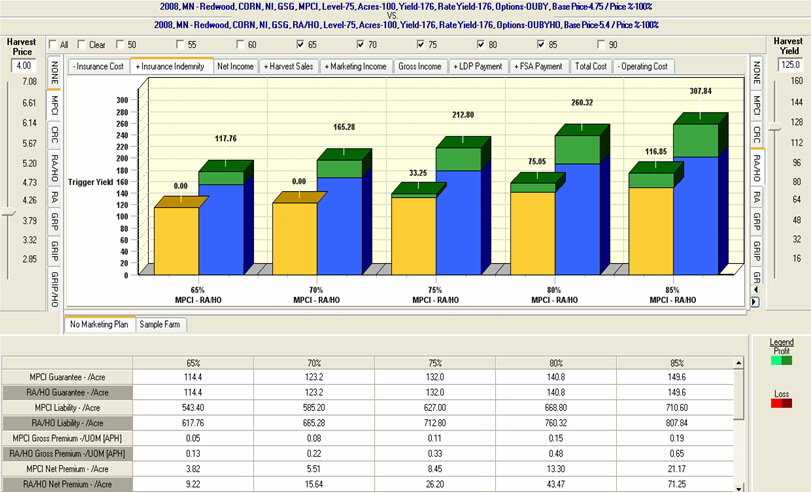Image resolution: width=811 pixels, height=493 pixels.
Task: Click the 543.40 table cell
Action: coord(193,408)
